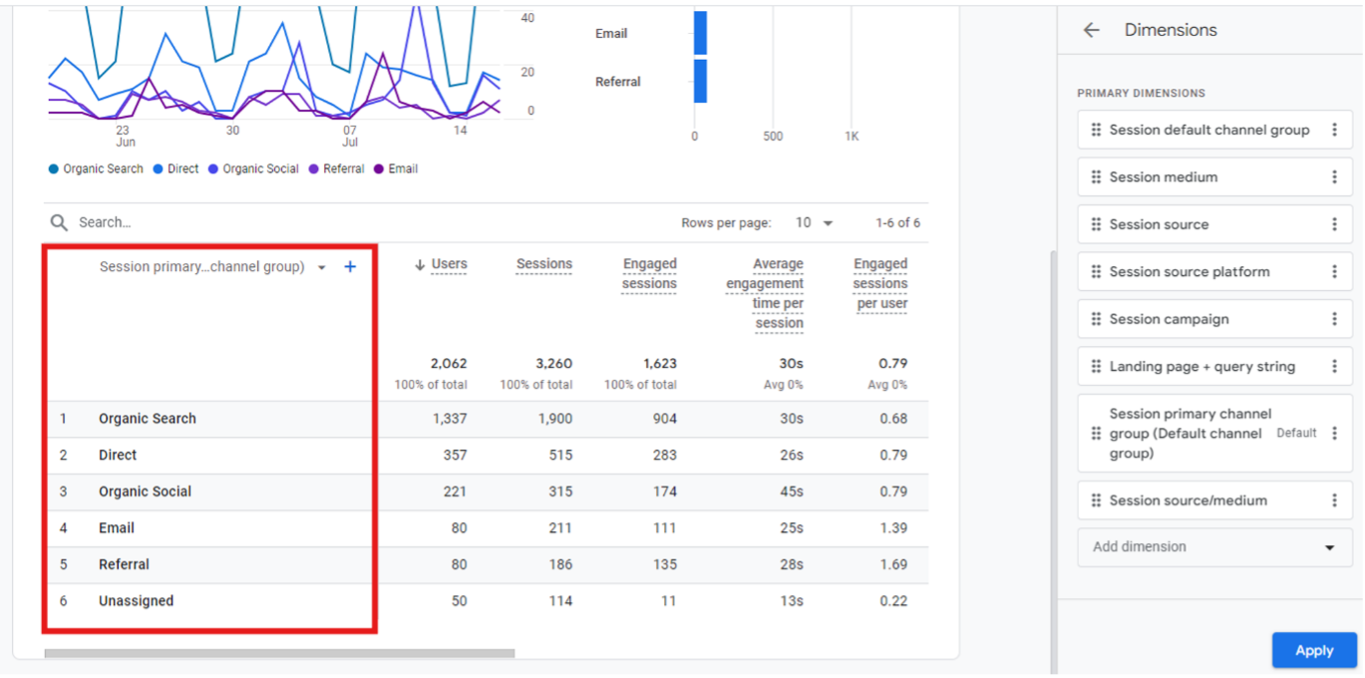Screen dimensions: 1365x678
Task: Open the Rows per page dropdown
Action: pyautogui.click(x=814, y=222)
